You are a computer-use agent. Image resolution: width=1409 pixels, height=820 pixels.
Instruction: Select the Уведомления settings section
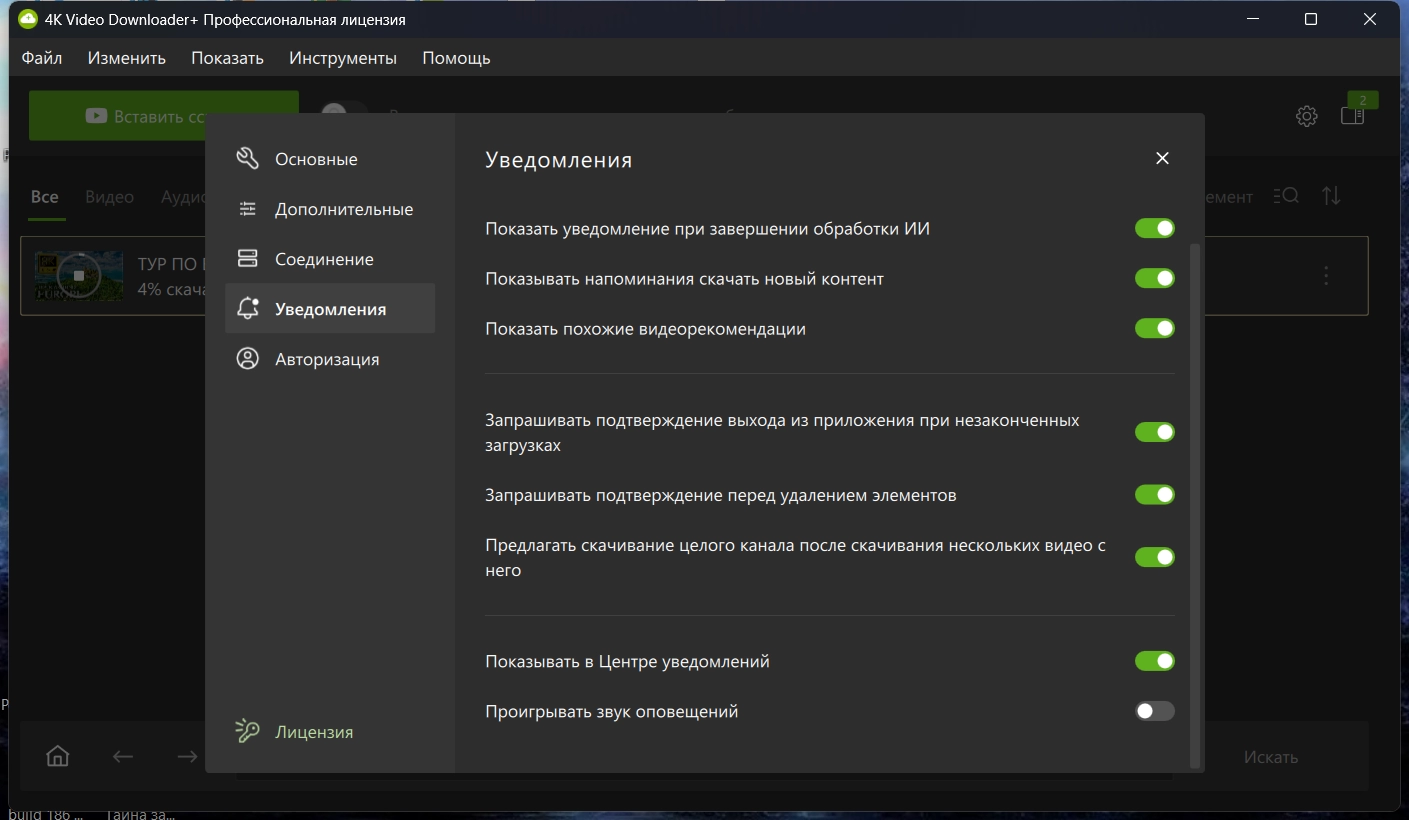pos(330,309)
